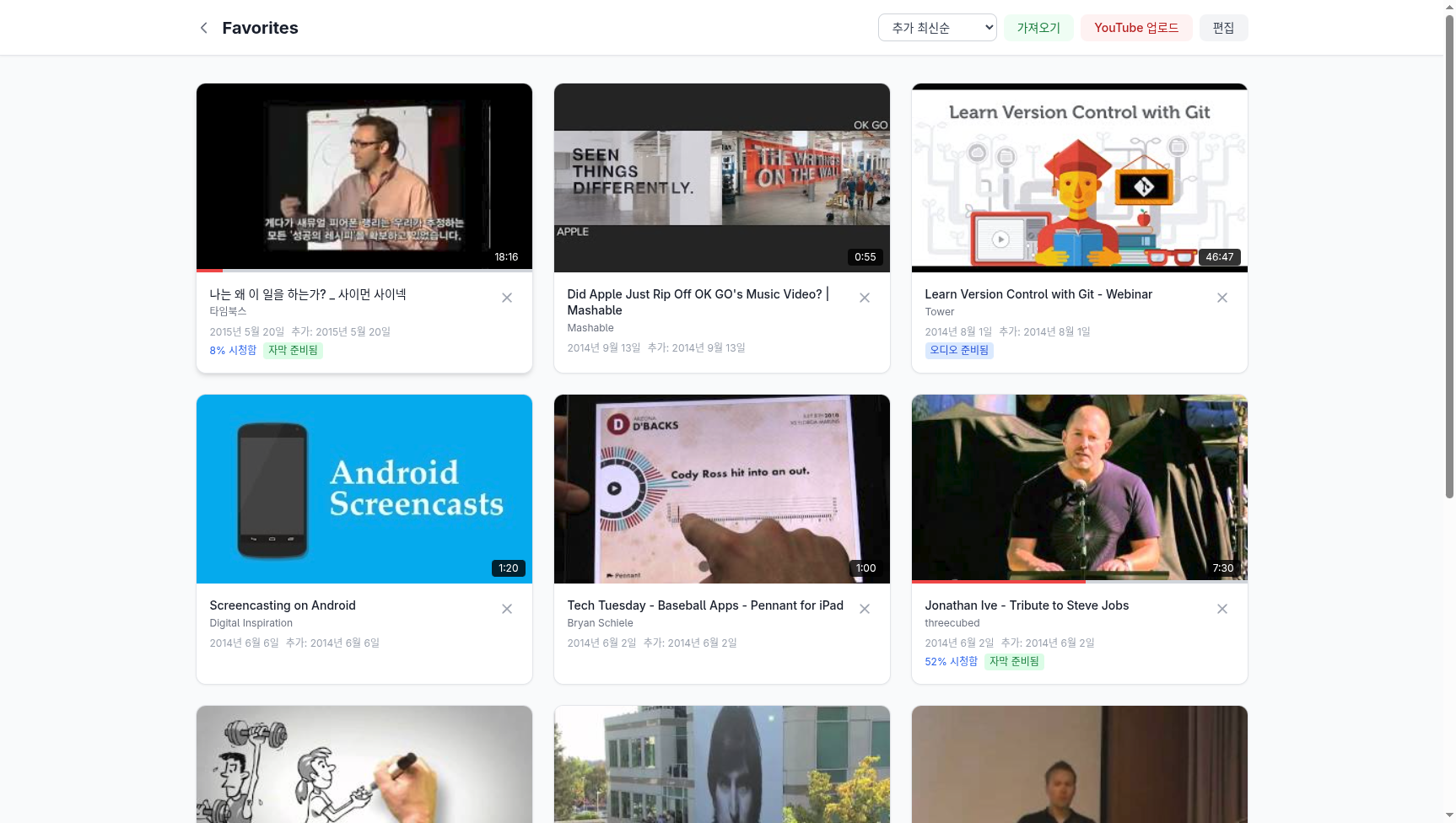Remove the Tech Tuesday Baseball Apps video
The width and height of the screenshot is (1456, 823).
865,609
